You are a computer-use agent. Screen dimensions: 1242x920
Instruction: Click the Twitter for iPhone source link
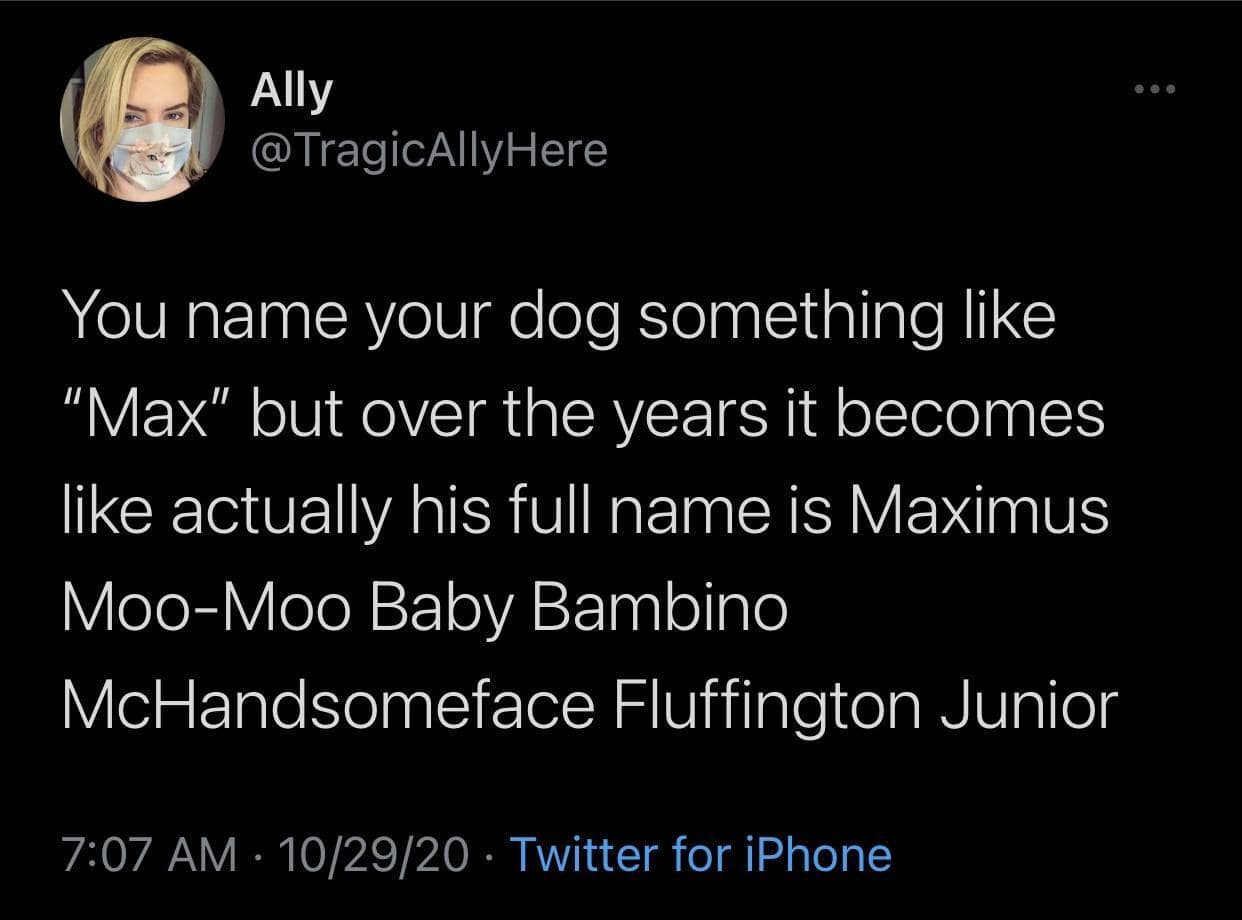(x=700, y=855)
